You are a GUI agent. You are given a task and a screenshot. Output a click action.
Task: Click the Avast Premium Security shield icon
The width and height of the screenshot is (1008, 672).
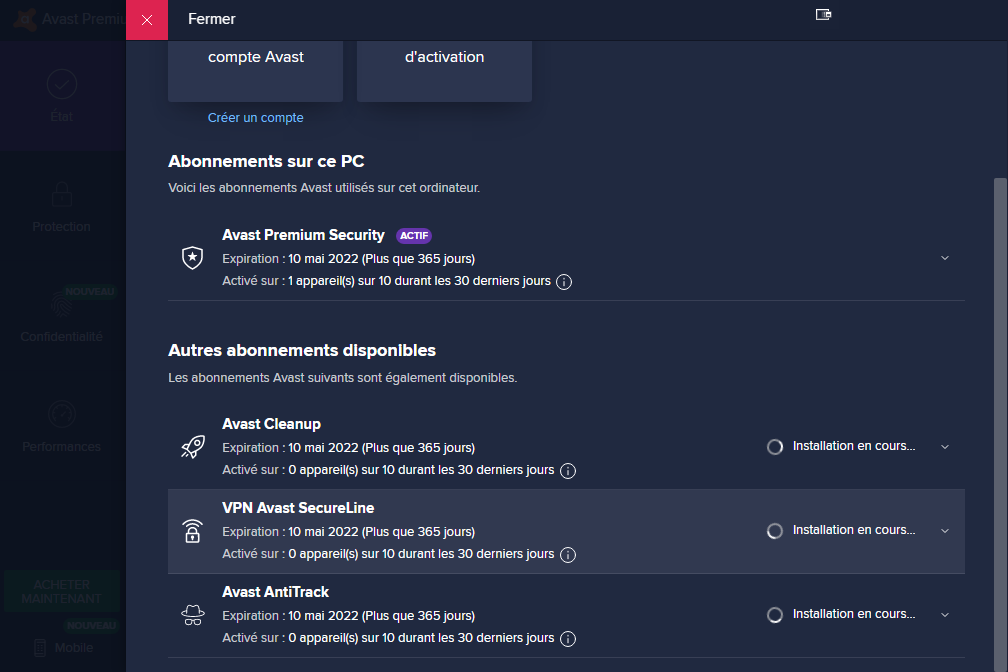coord(192,258)
